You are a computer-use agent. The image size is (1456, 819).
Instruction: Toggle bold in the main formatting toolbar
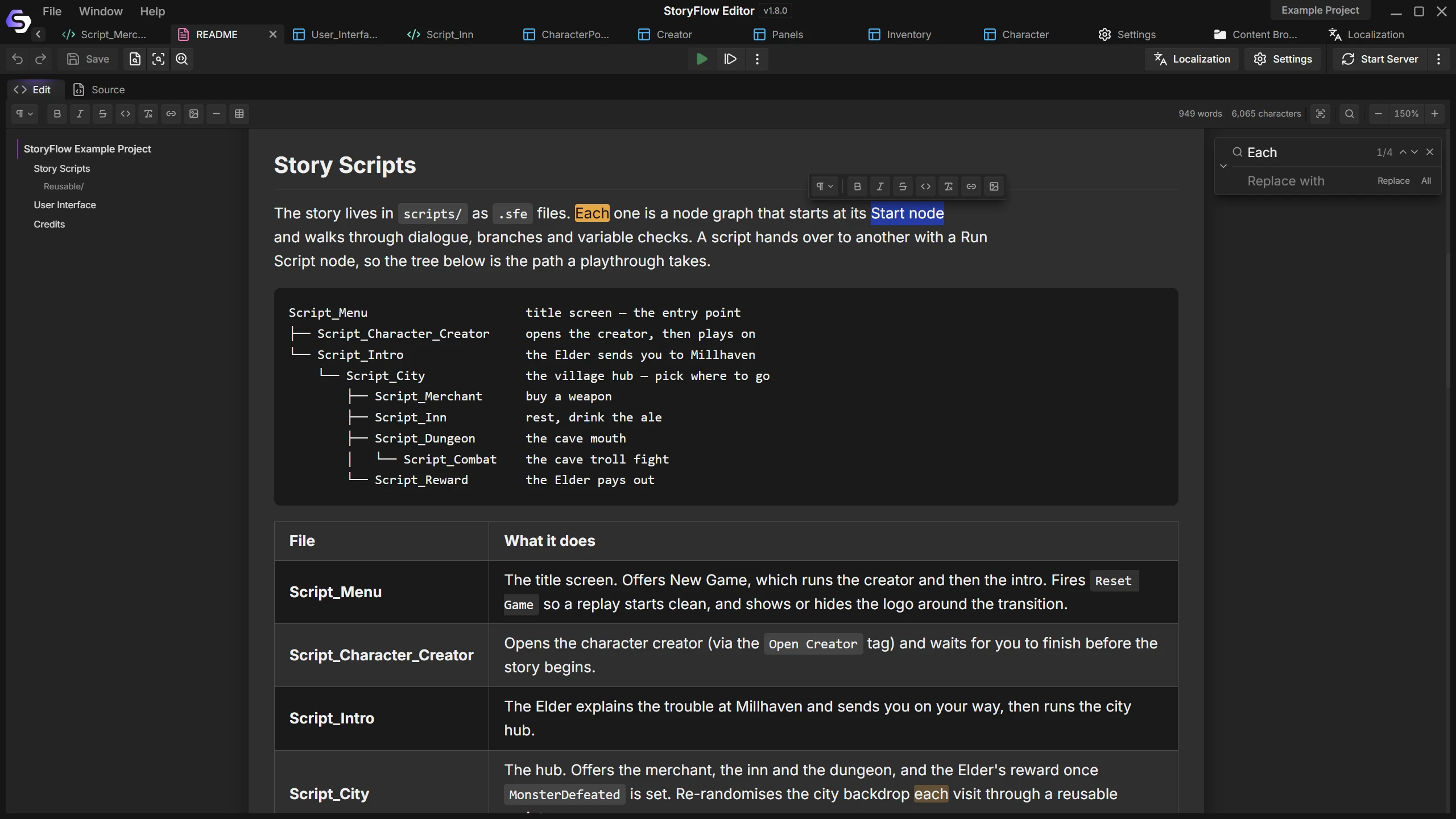tap(57, 114)
